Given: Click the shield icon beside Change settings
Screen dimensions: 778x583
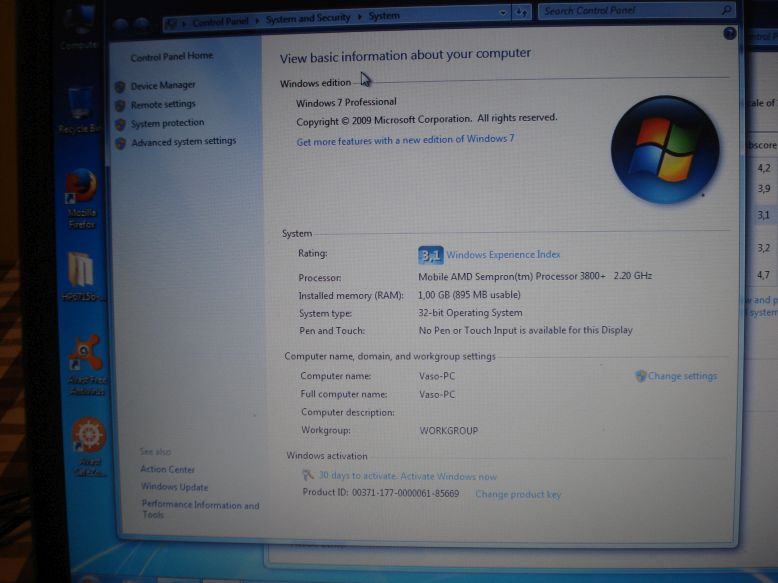Looking at the screenshot, I should pos(641,376).
